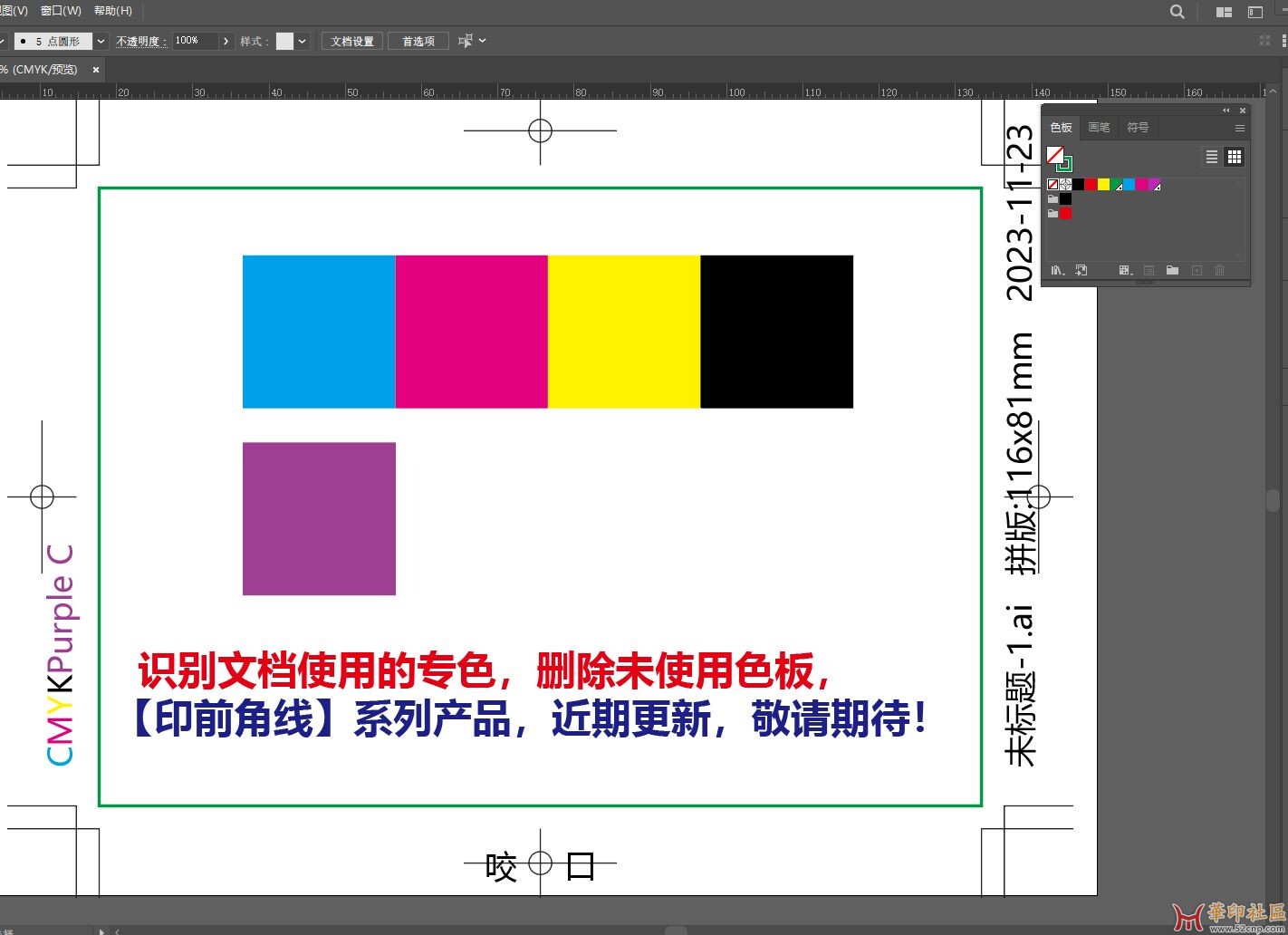Close the swatches floating panel

point(1243,111)
